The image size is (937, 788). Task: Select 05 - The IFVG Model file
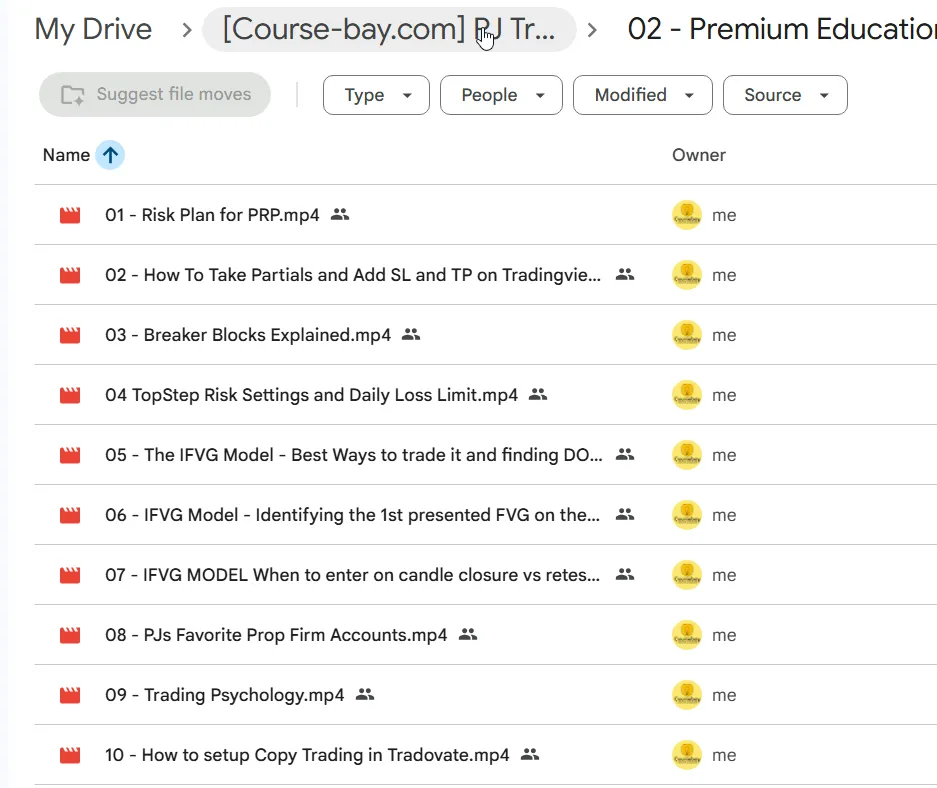[354, 455]
